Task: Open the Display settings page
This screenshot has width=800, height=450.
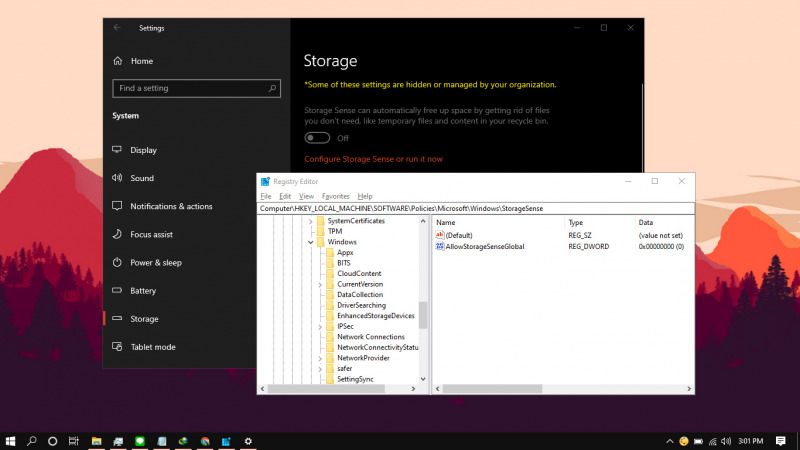Action: [x=143, y=150]
